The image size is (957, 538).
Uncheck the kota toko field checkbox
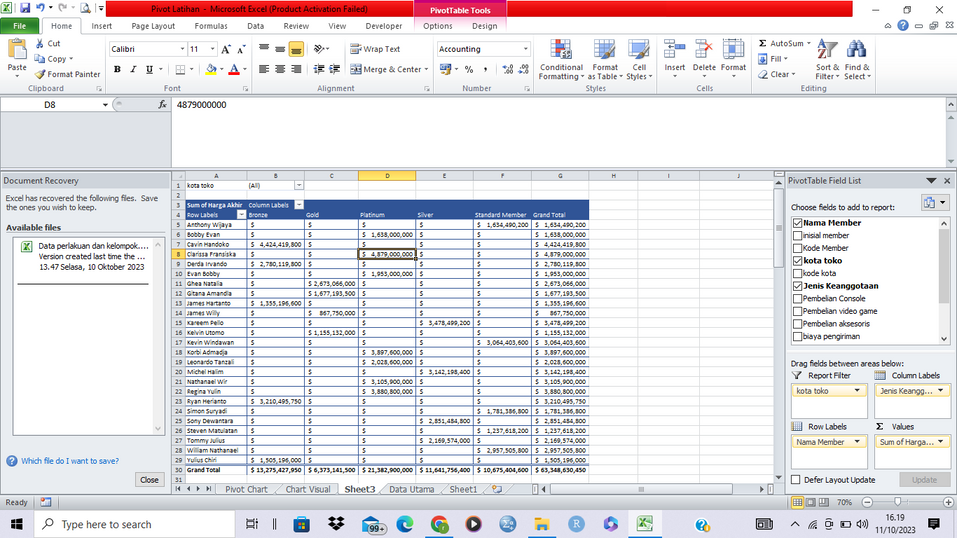[797, 260]
